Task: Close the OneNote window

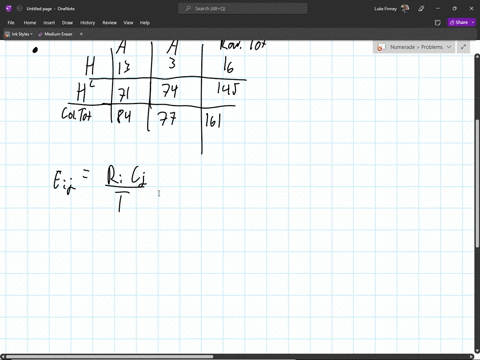Action: (471, 9)
